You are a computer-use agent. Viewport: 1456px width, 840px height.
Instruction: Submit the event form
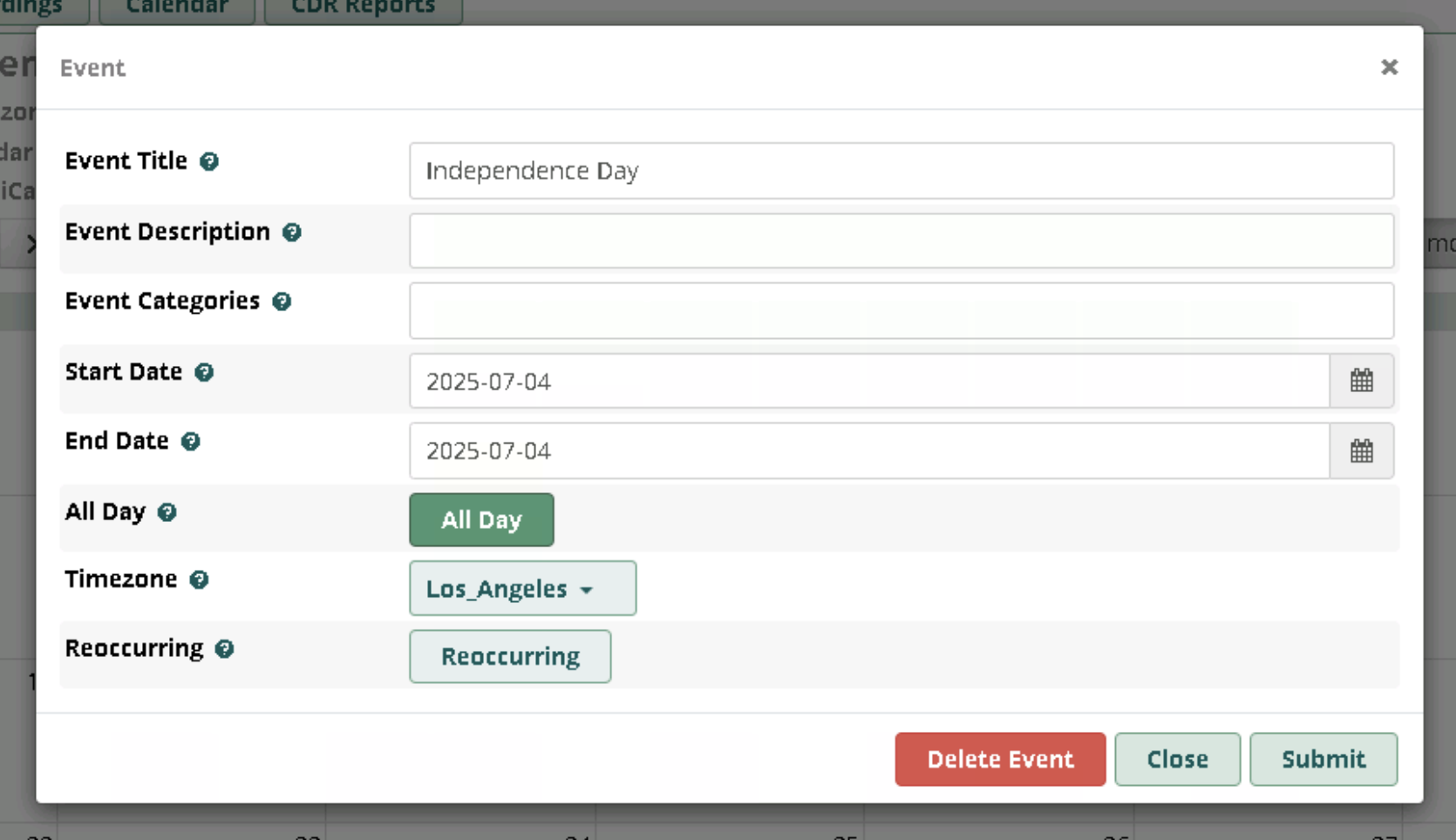1323,759
